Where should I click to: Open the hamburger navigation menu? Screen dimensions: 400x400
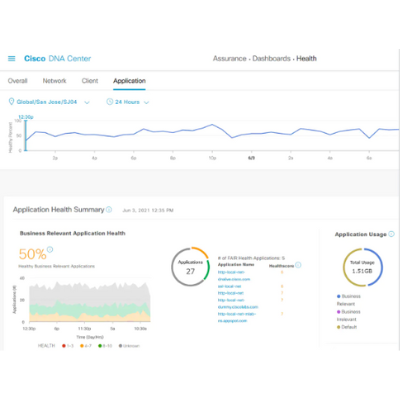pyautogui.click(x=12, y=59)
